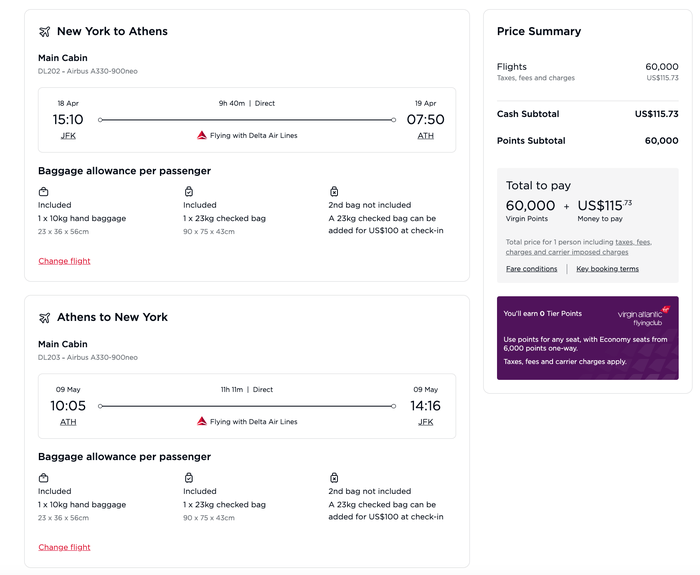The height and width of the screenshot is (575, 700).
Task: Click outbound departure time 15:10
Action: pos(68,120)
